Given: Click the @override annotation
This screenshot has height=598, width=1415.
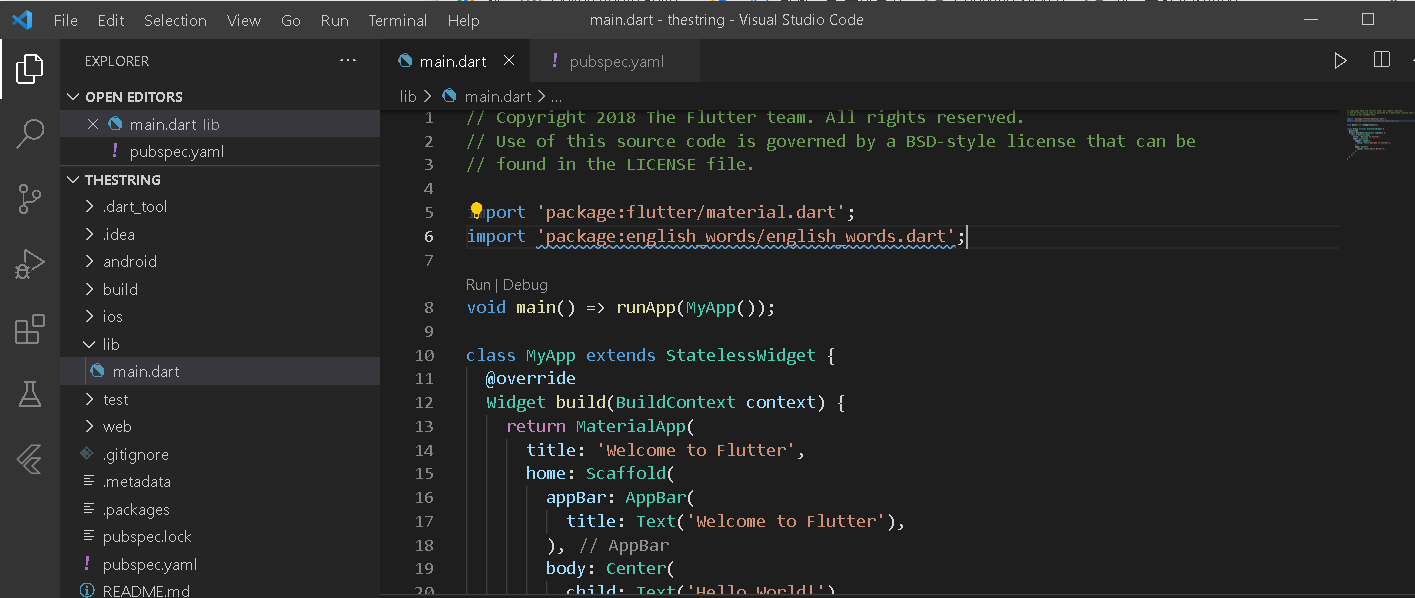Looking at the screenshot, I should pyautogui.click(x=531, y=379).
